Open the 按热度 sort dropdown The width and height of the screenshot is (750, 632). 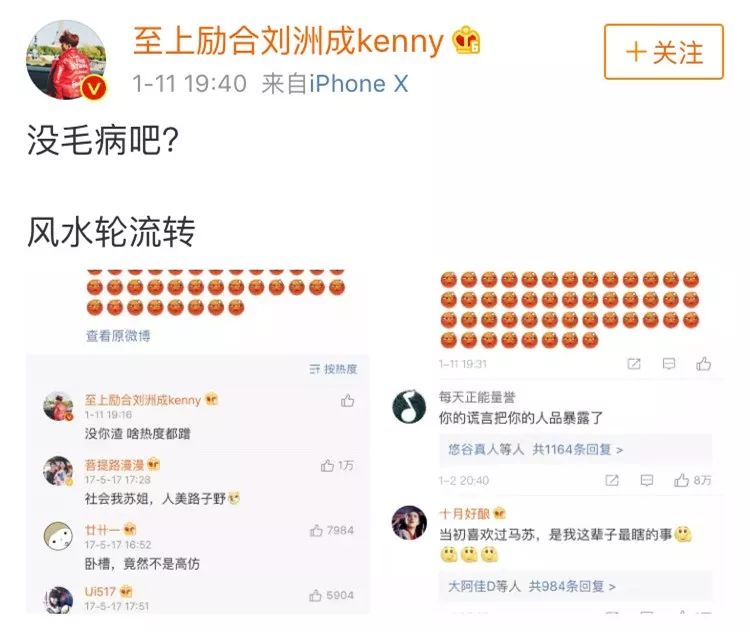pos(333,369)
